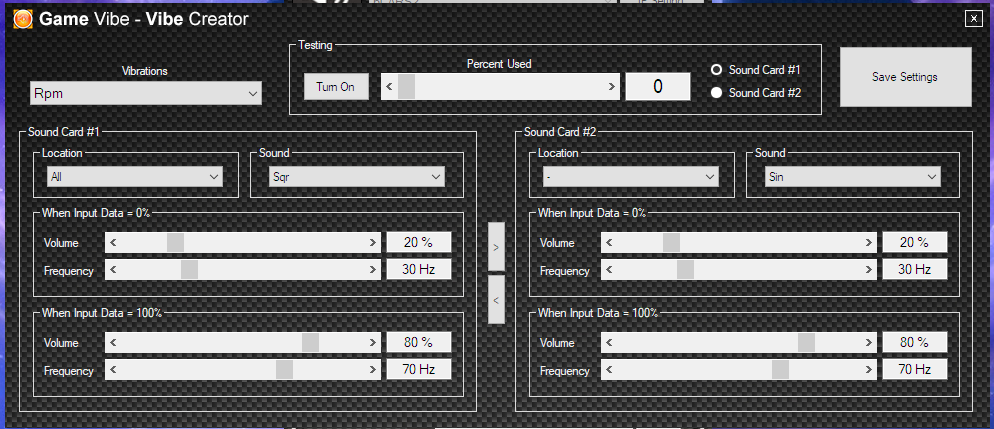Click Sound Card #2 100% Volume field showing 80 %
This screenshot has height=429, width=994.
pos(915,342)
